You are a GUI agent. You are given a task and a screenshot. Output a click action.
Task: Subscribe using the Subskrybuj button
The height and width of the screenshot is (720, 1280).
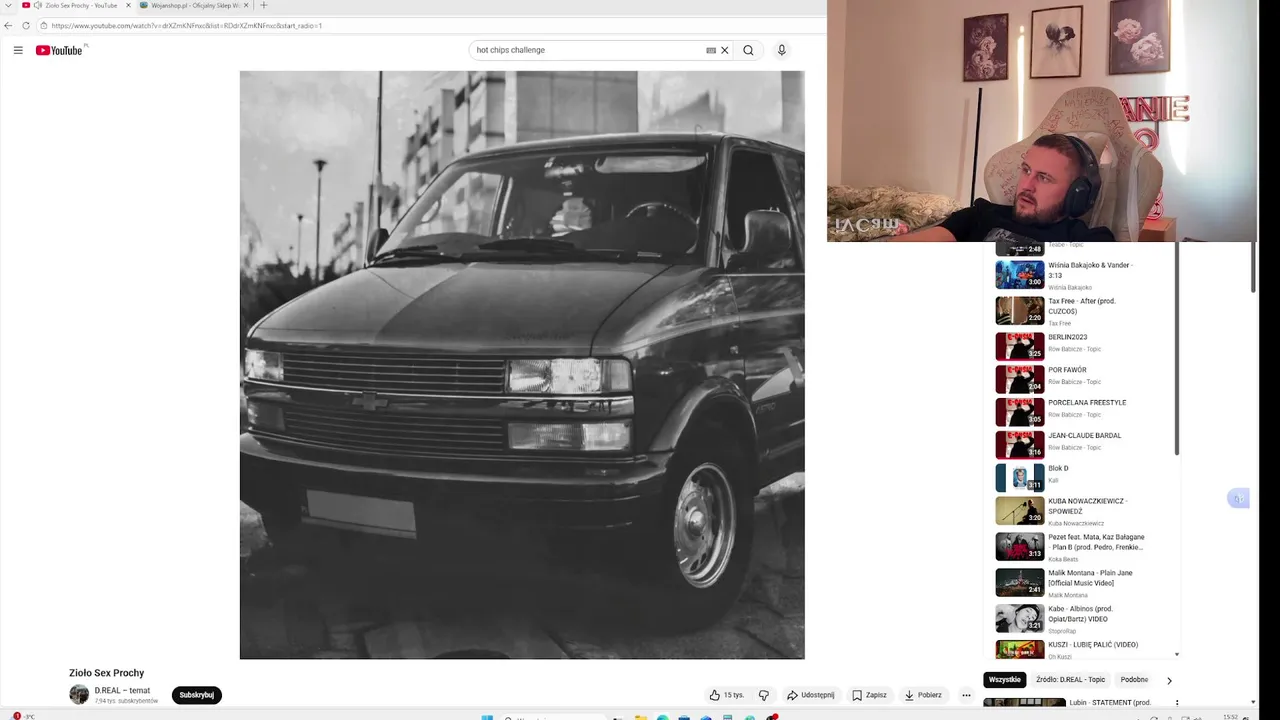pos(197,695)
